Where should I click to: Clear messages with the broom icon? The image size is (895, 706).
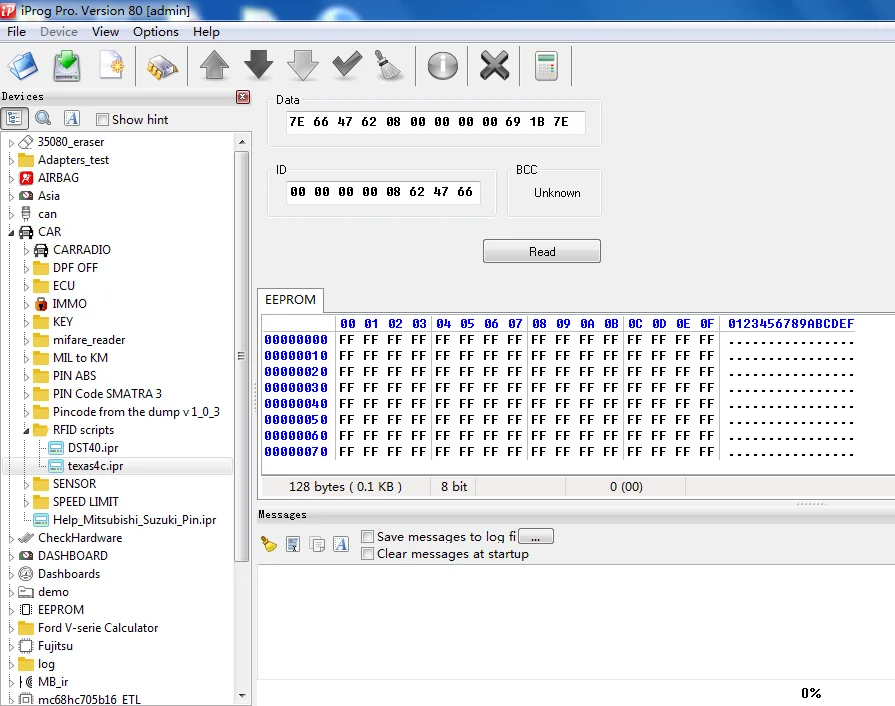(x=268, y=544)
